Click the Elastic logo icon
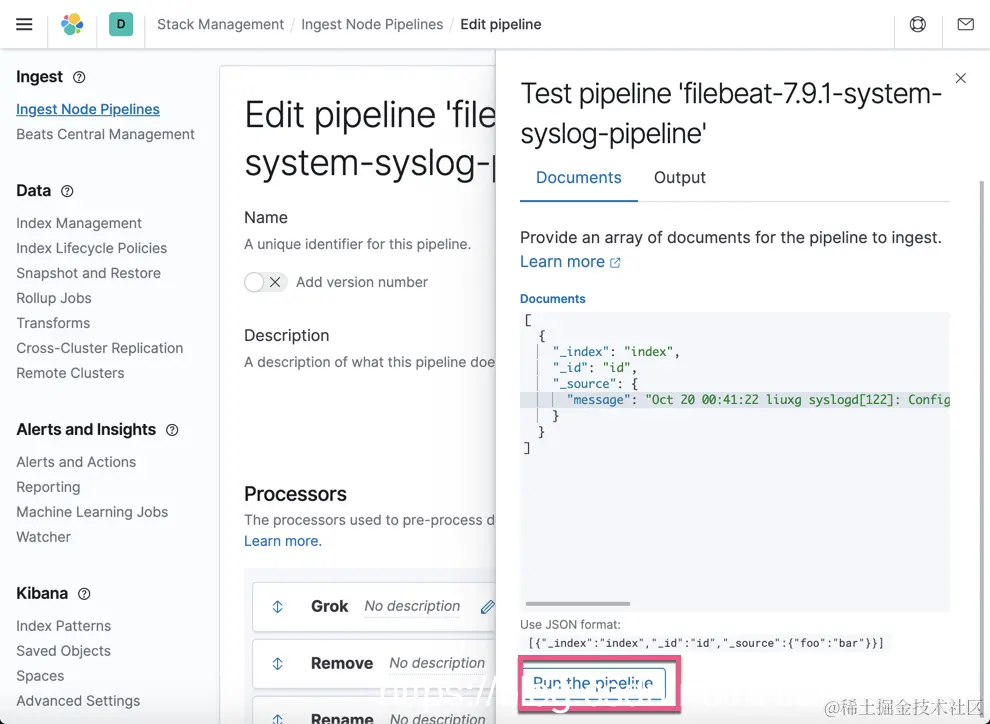 point(73,24)
